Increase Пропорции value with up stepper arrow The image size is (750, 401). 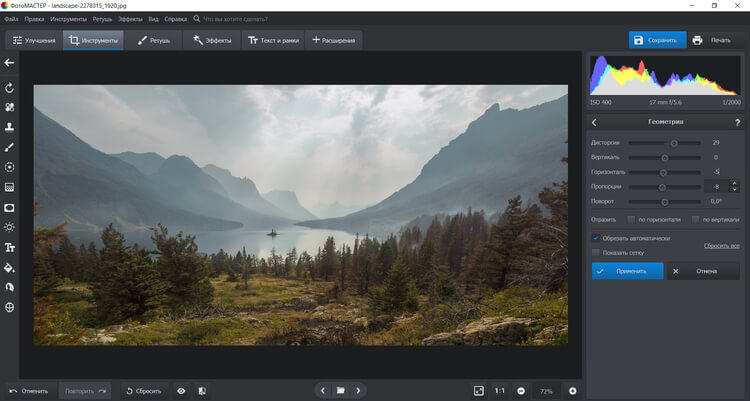click(736, 183)
